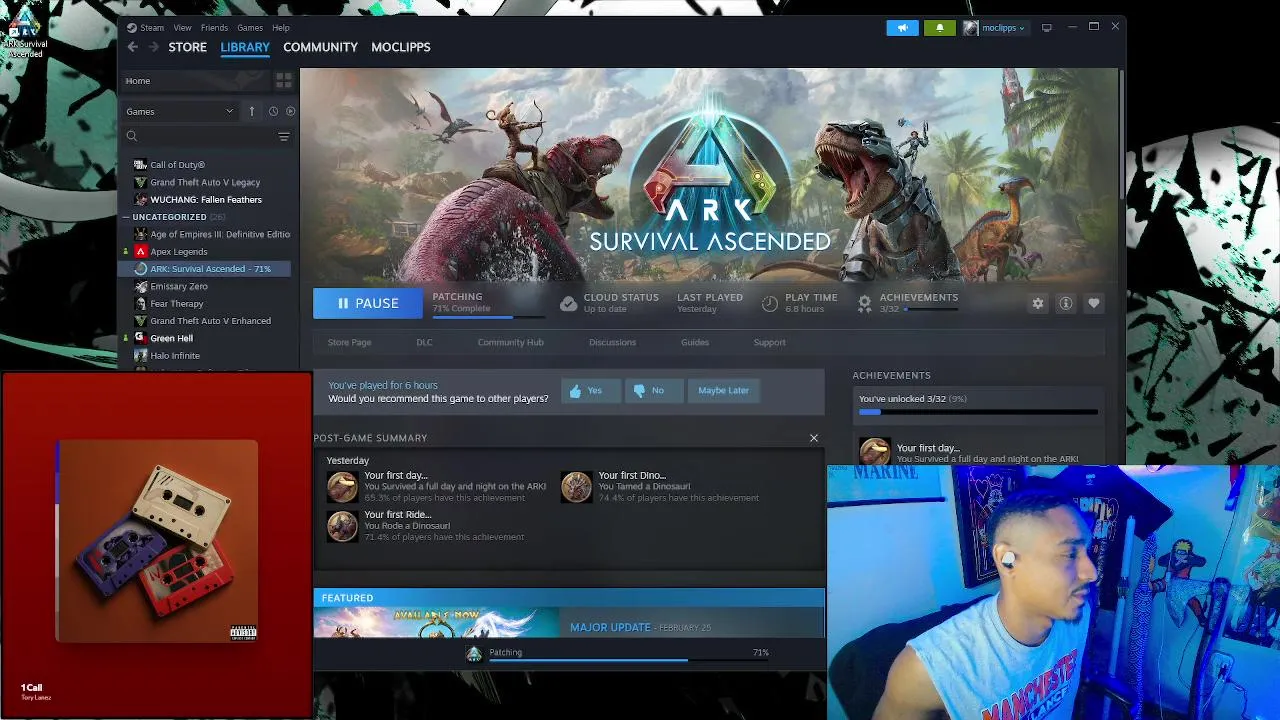Open the Steam menu
The height and width of the screenshot is (720, 1280).
pos(152,28)
